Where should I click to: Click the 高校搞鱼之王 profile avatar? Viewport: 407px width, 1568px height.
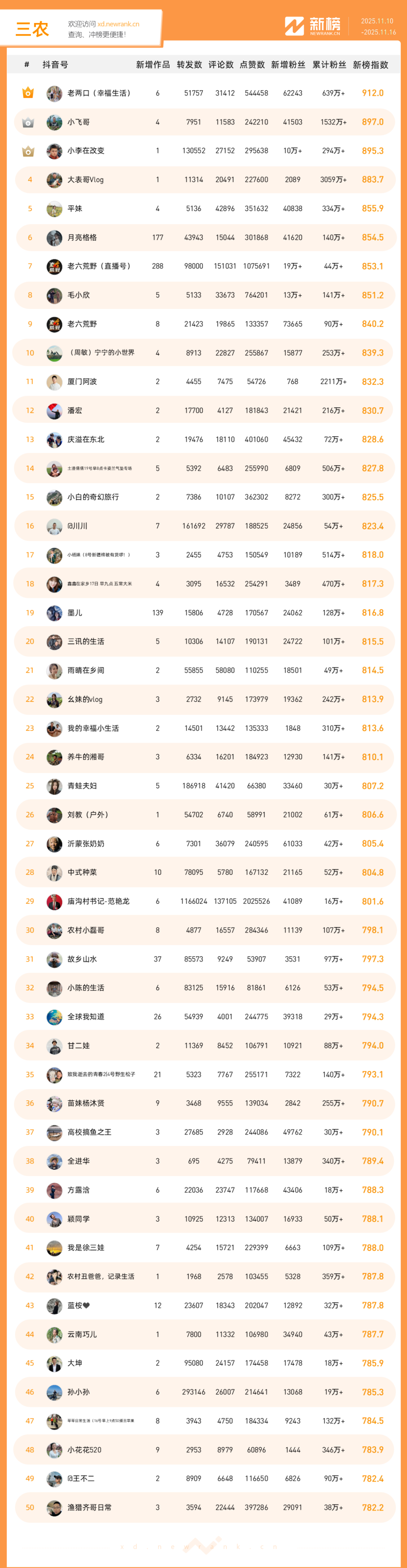(54, 1132)
